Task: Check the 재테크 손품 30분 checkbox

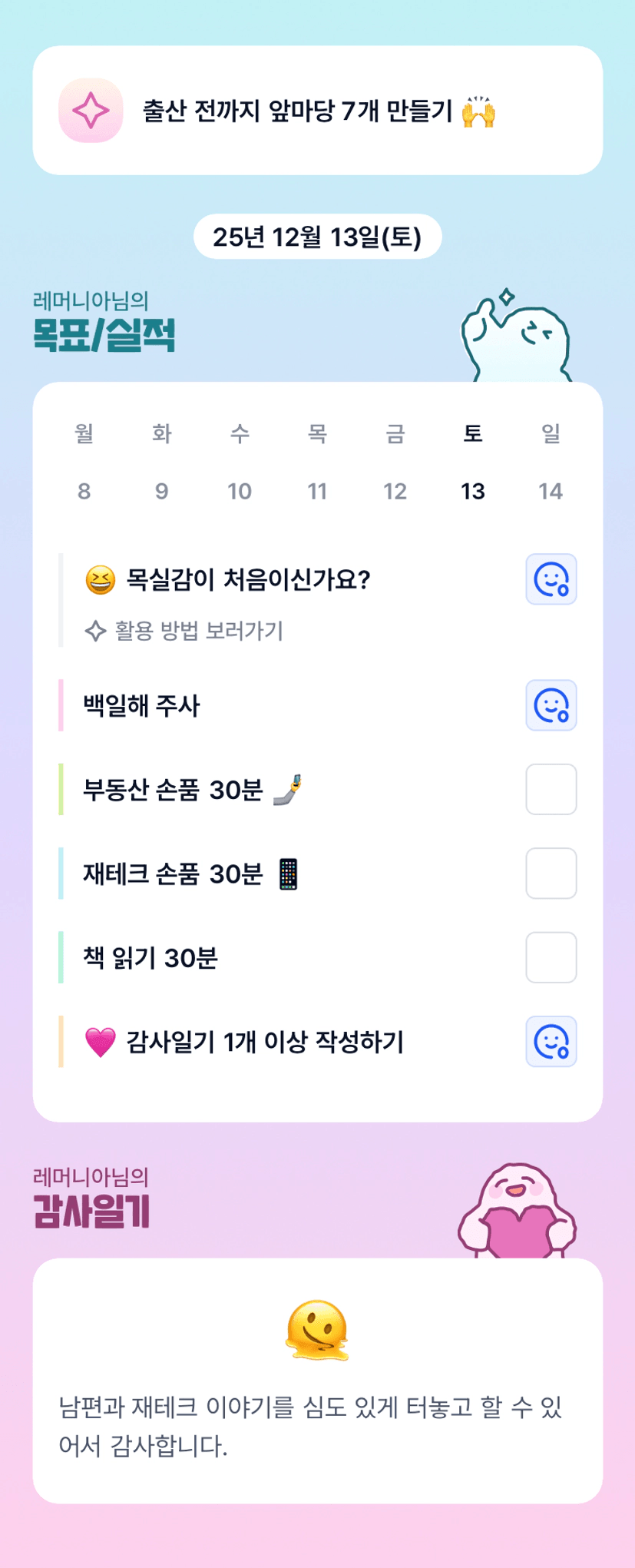Action: (551, 874)
